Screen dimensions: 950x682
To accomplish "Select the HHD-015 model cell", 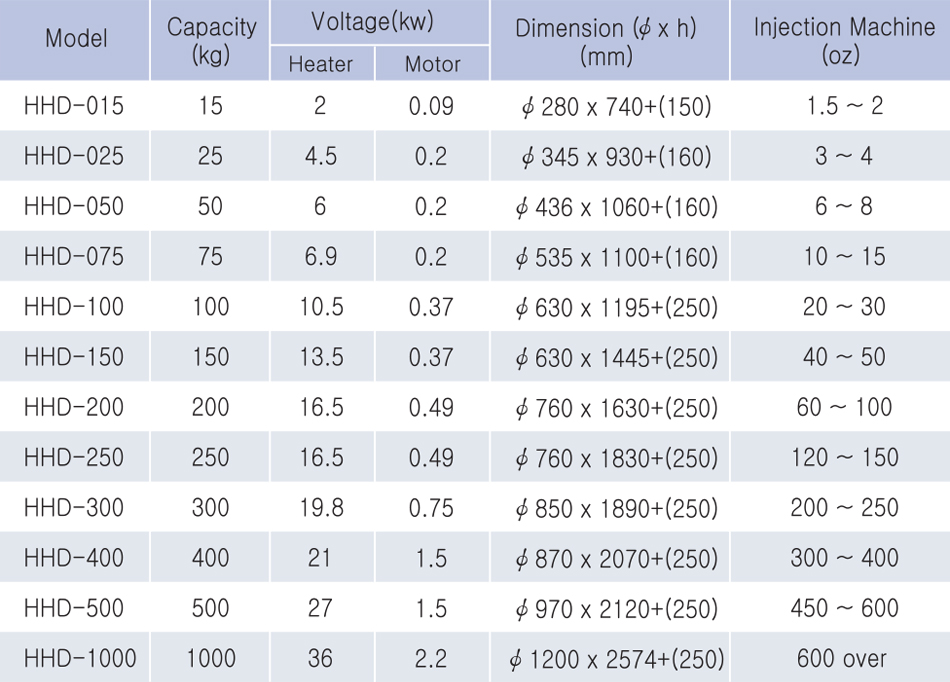I will pos(74,106).
